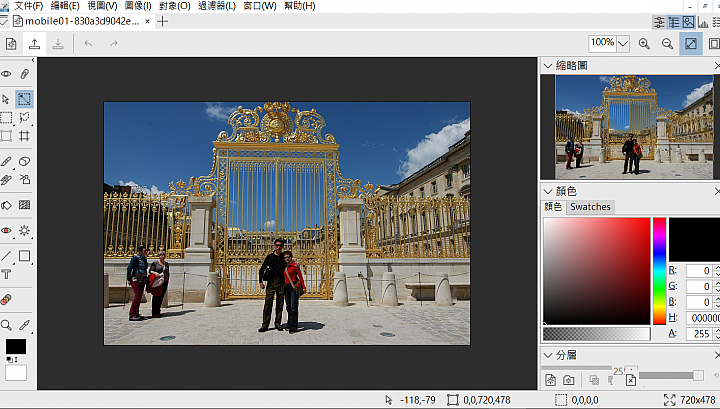Open the 過濾器(L) menu

[x=217, y=6]
